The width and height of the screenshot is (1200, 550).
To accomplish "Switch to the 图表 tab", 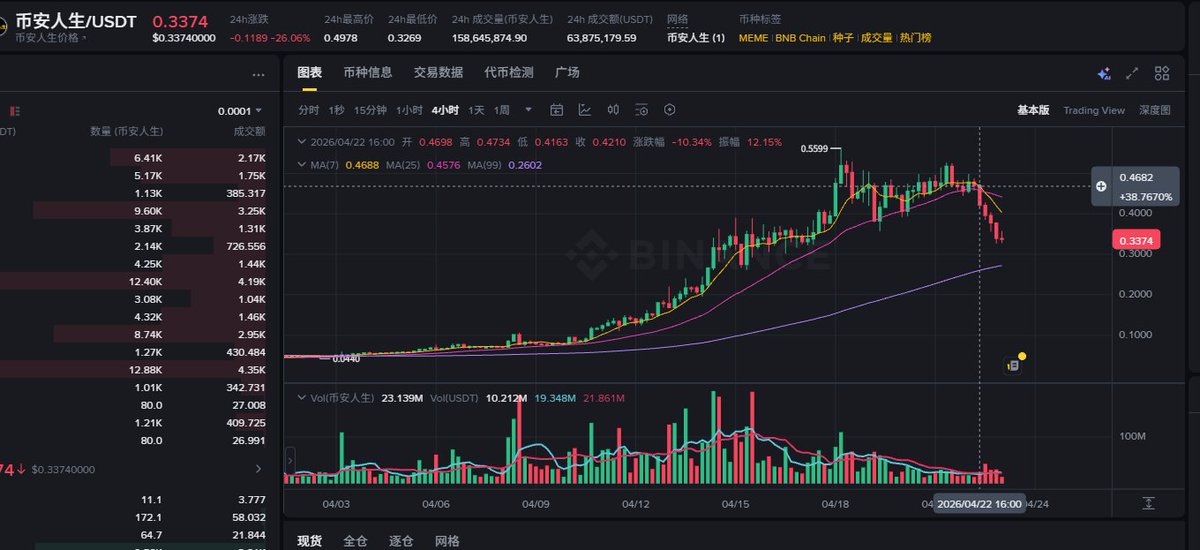I will click(310, 73).
